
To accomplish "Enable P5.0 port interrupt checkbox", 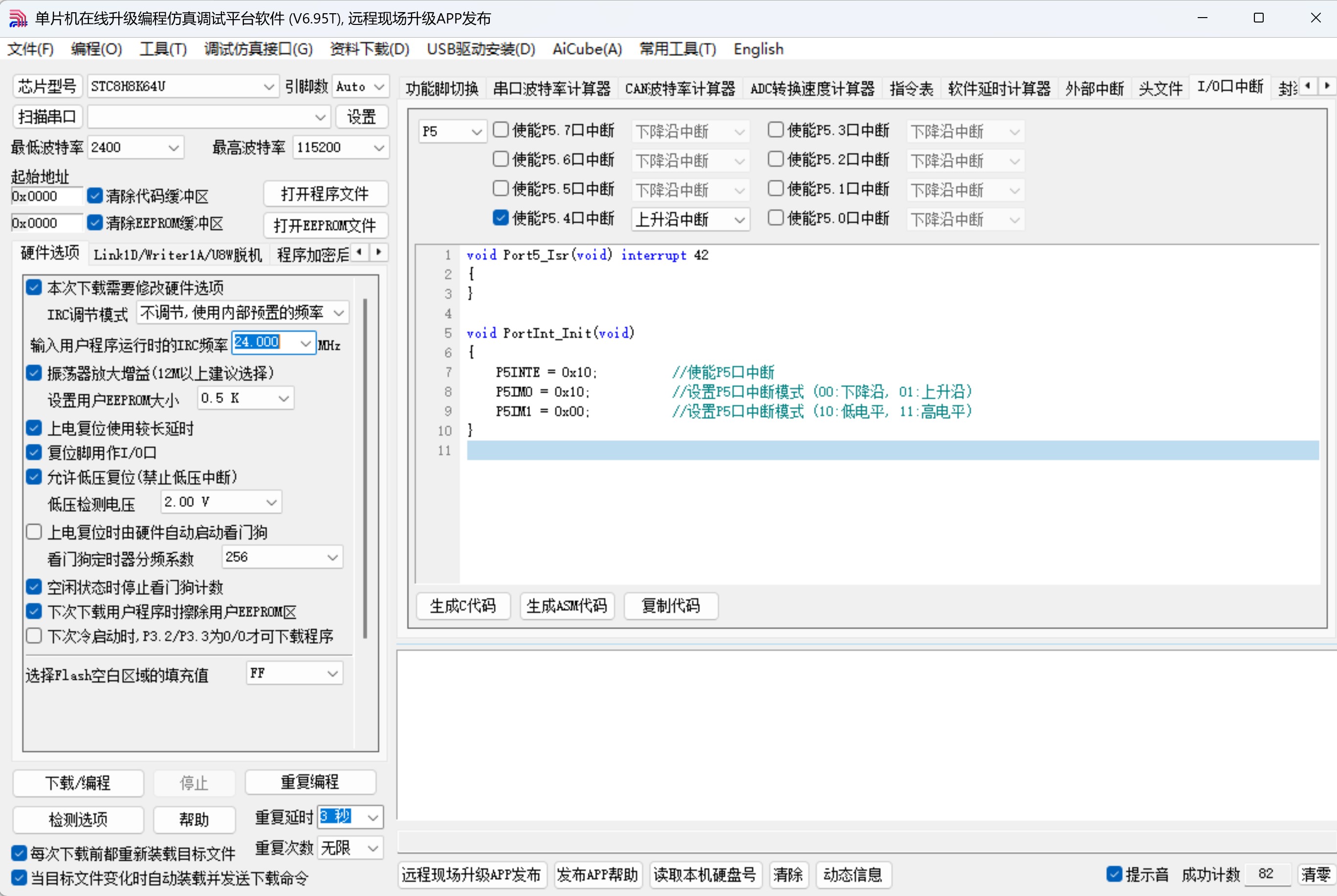I will (775, 218).
